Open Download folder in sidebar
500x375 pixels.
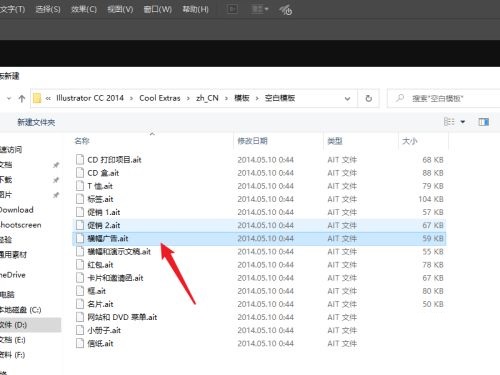point(17,210)
